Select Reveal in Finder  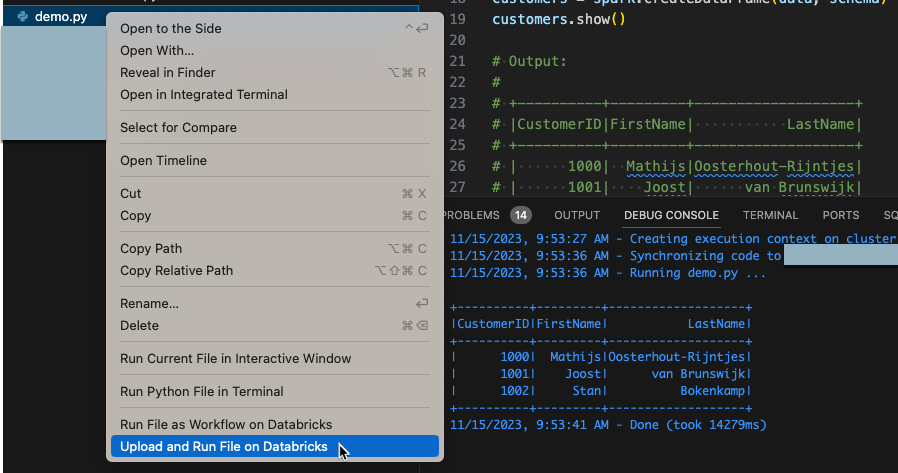click(167, 73)
